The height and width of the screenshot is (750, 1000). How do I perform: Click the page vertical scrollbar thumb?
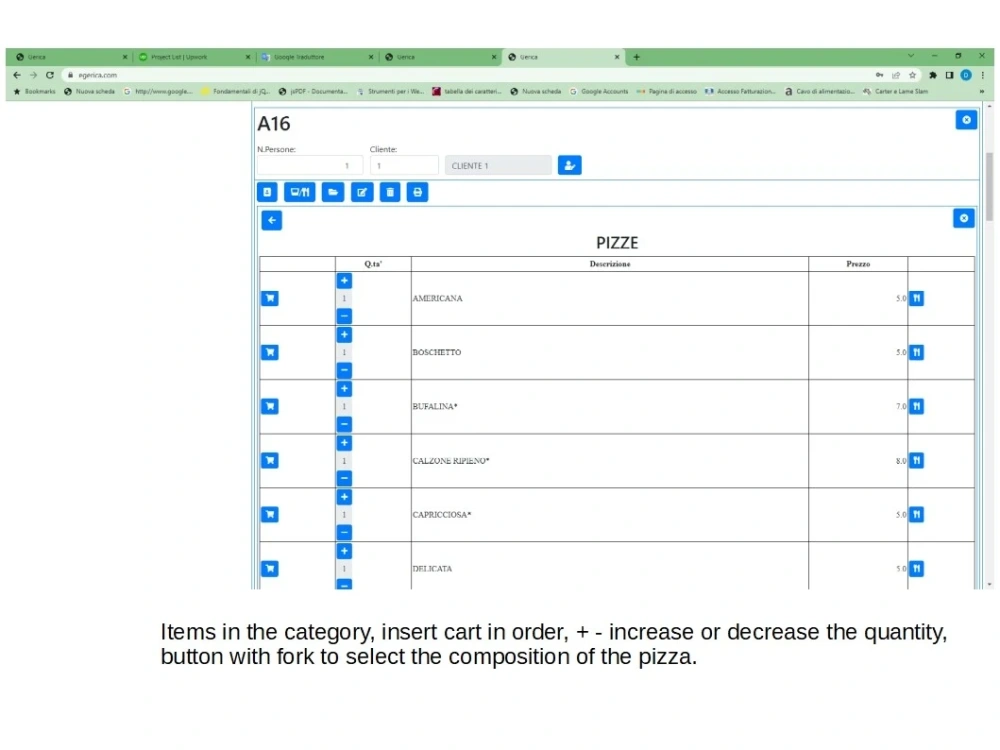[x=989, y=186]
